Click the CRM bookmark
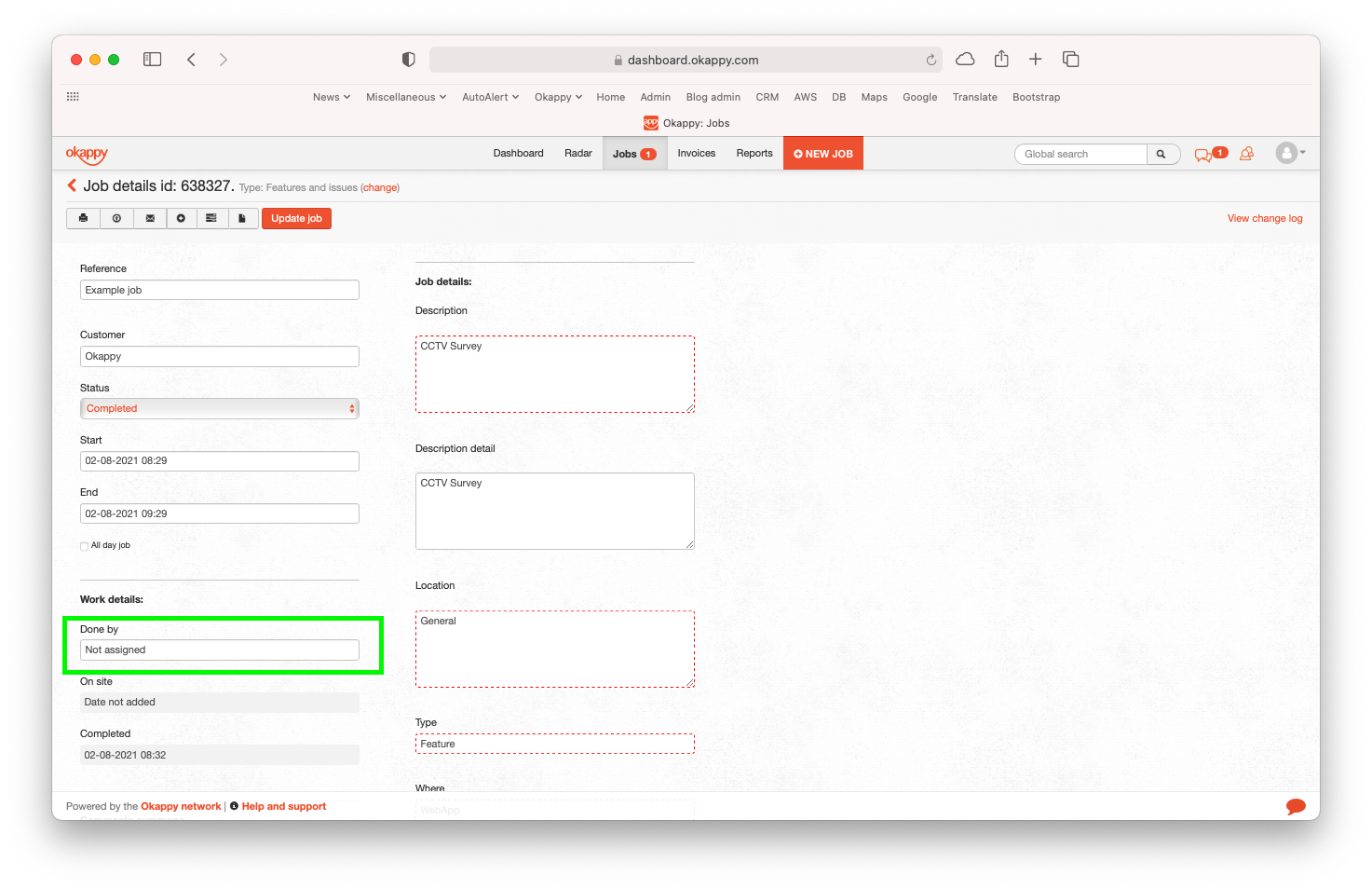Image resolution: width=1372 pixels, height=889 pixels. tap(768, 97)
